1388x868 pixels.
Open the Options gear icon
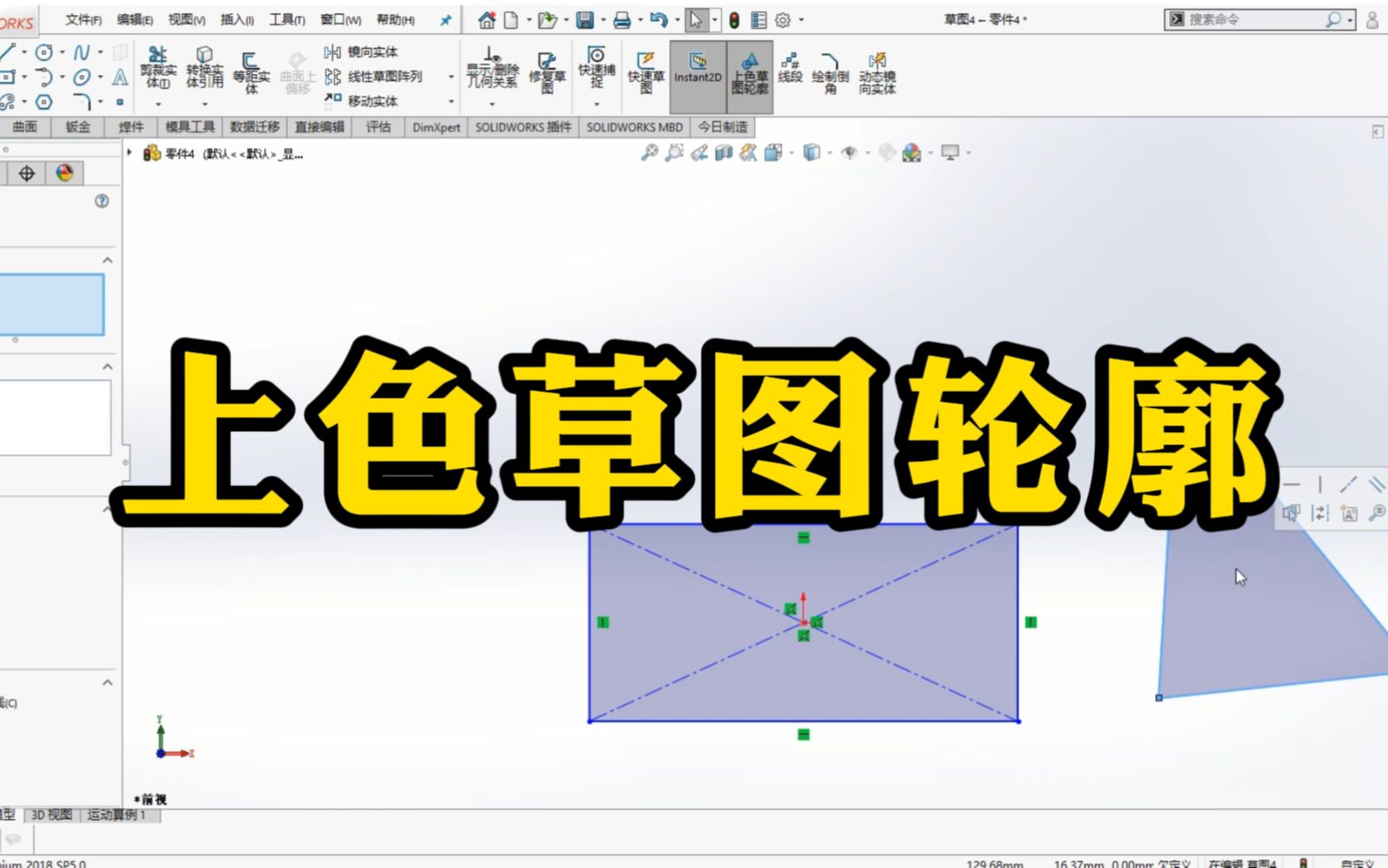point(783,19)
